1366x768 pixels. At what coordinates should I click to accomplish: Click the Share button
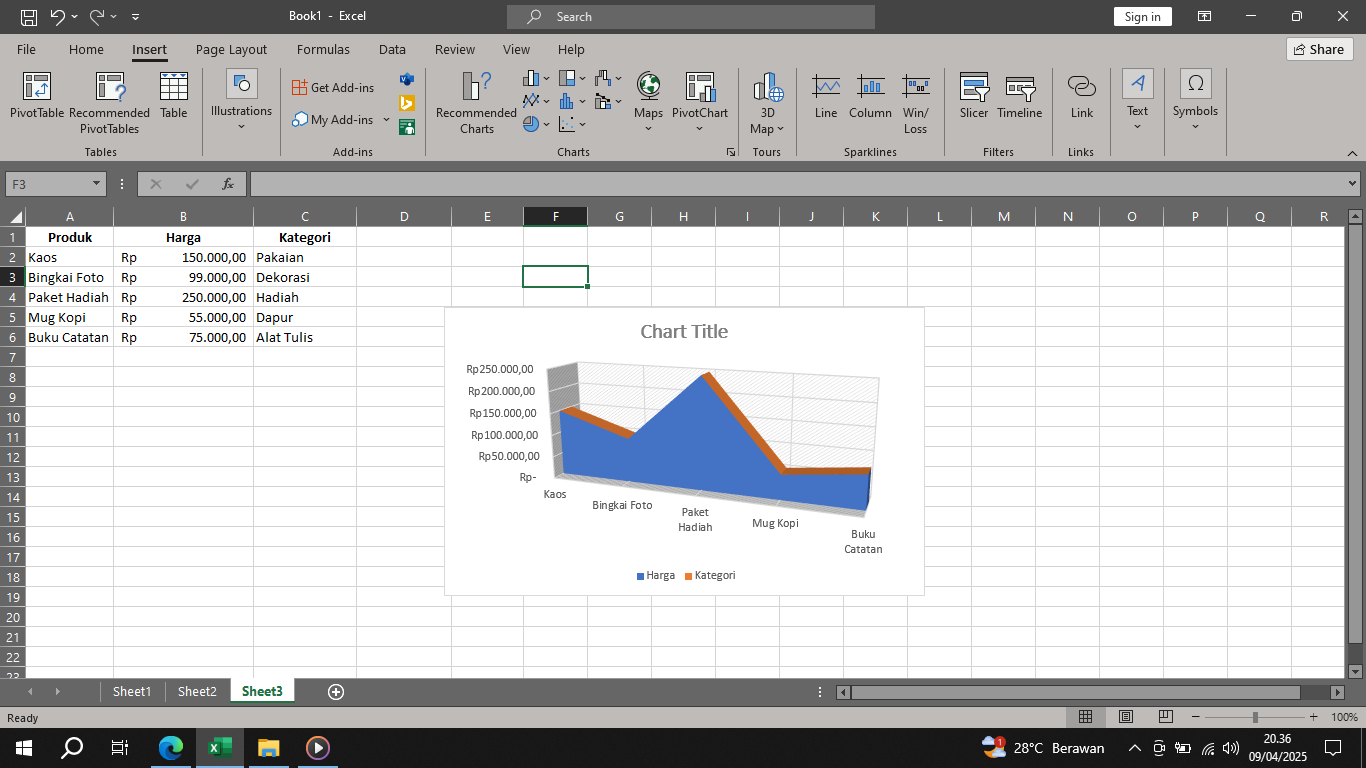[1319, 49]
